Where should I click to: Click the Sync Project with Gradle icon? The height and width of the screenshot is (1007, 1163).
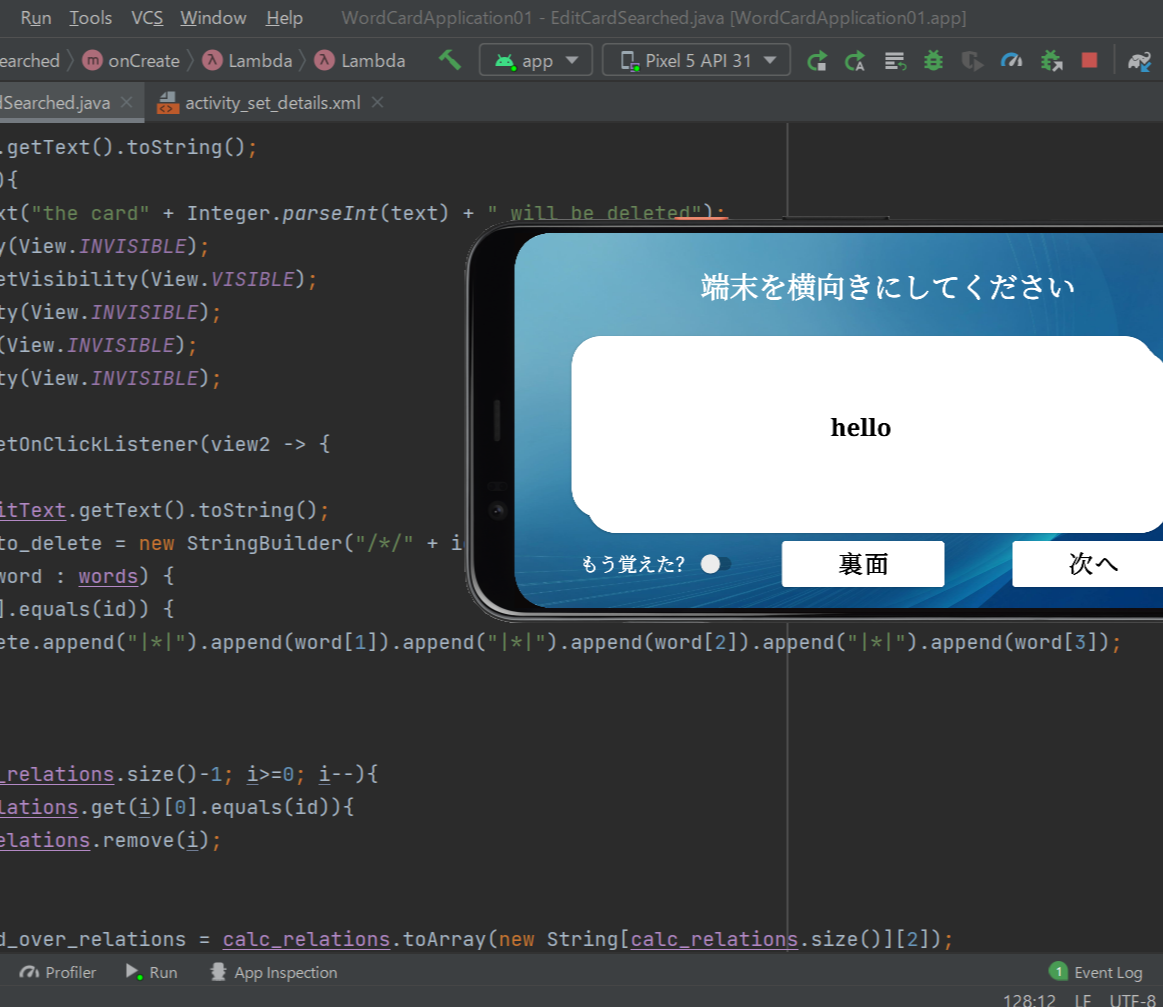(x=1139, y=61)
